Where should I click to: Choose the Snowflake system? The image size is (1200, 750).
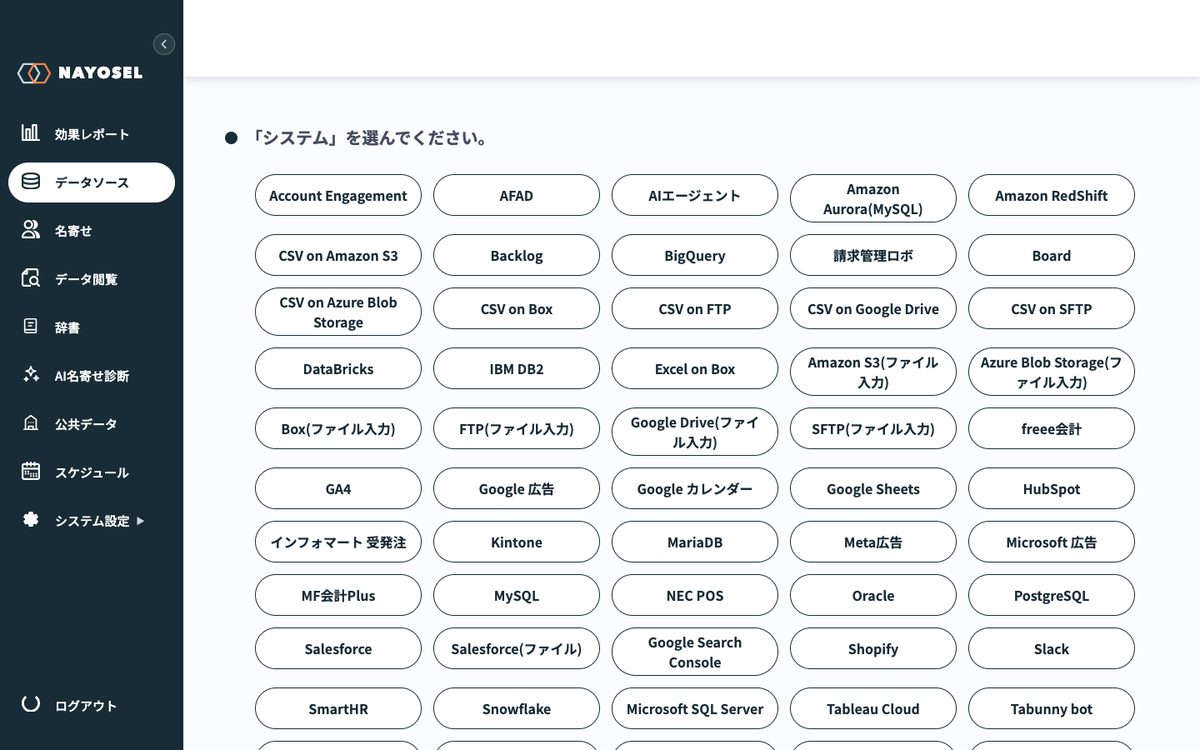click(516, 709)
